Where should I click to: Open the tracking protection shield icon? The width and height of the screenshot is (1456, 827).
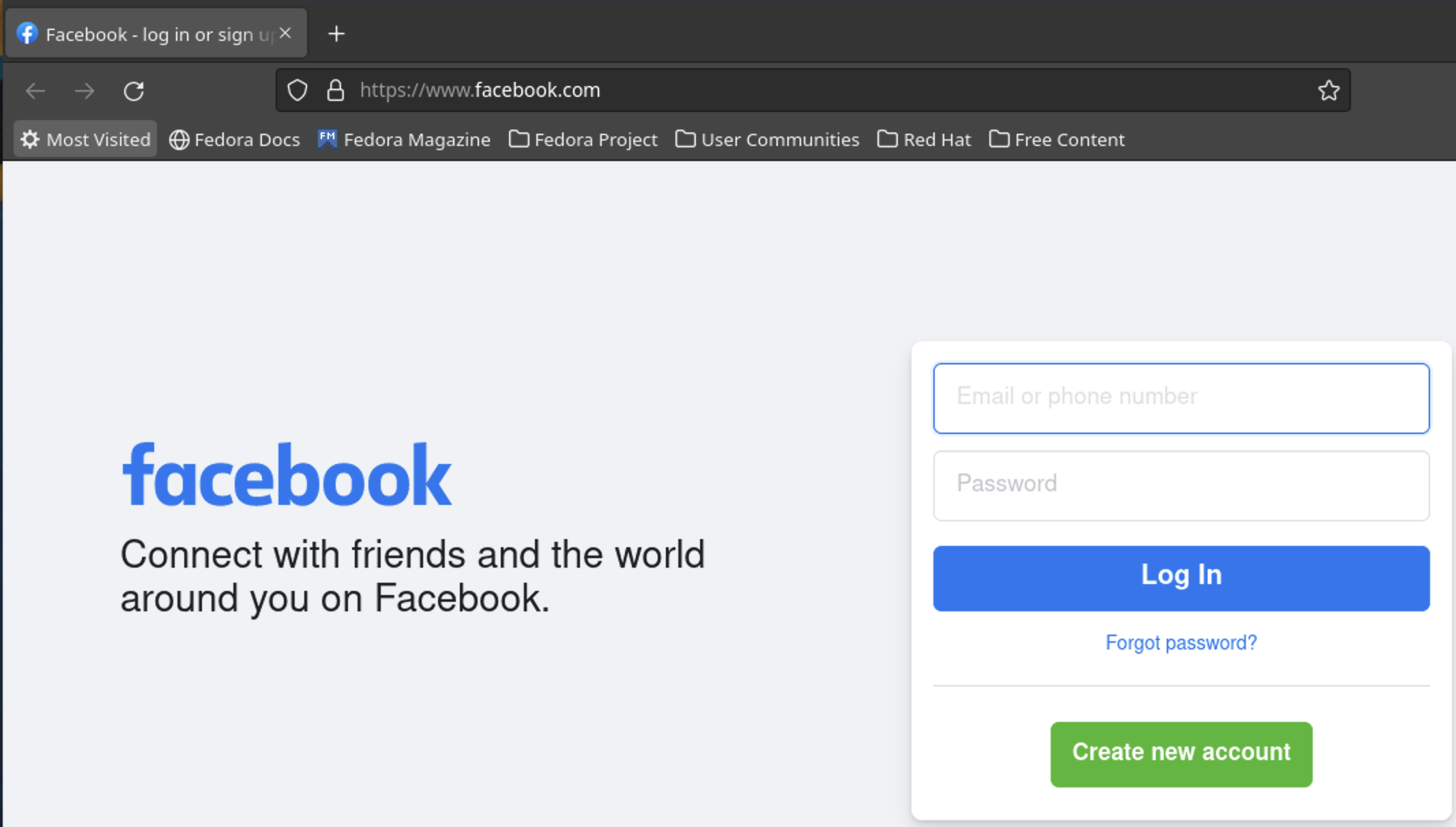coord(297,90)
